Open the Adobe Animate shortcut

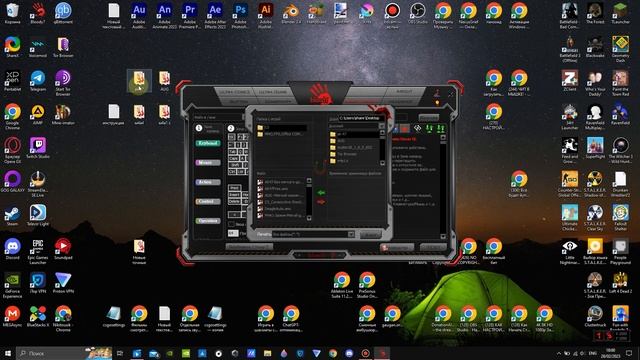(164, 16)
